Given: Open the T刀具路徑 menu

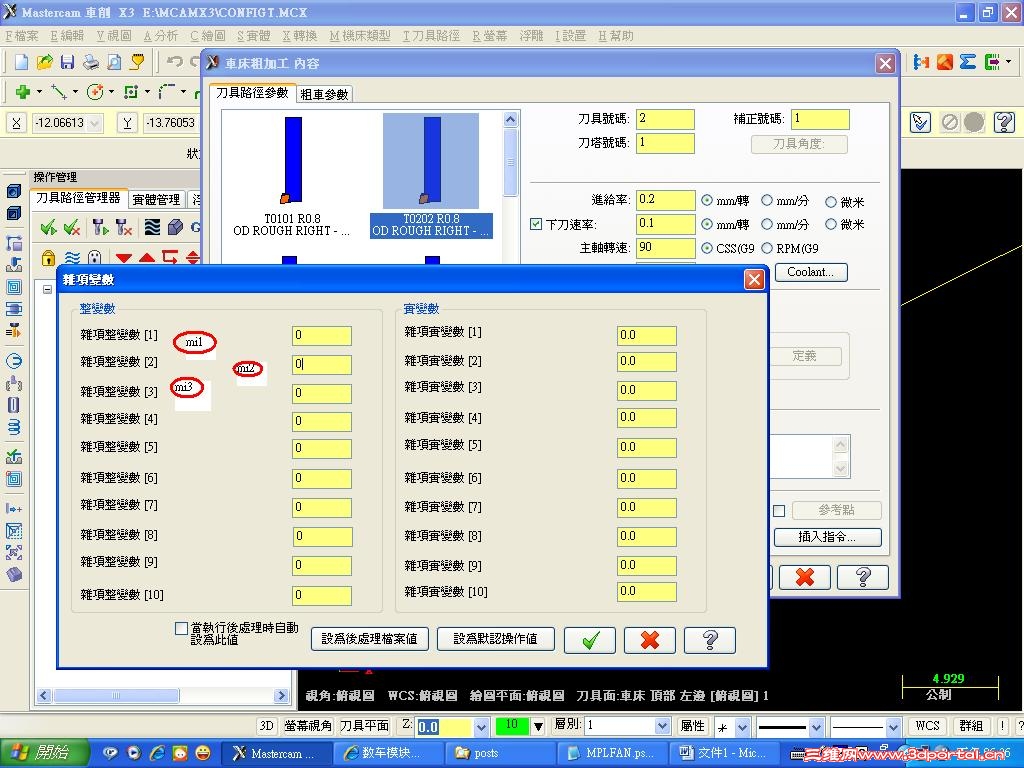Looking at the screenshot, I should 432,36.
